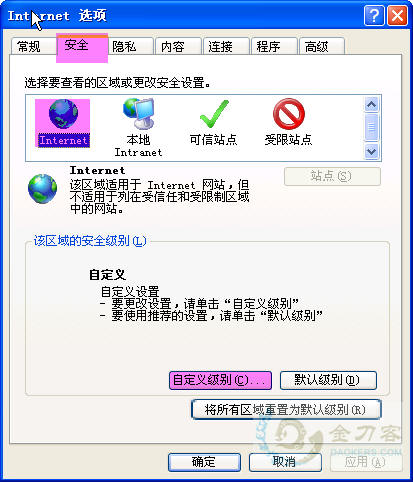Confirm with the 确定 button
This screenshot has width=413, height=482.
click(x=204, y=462)
